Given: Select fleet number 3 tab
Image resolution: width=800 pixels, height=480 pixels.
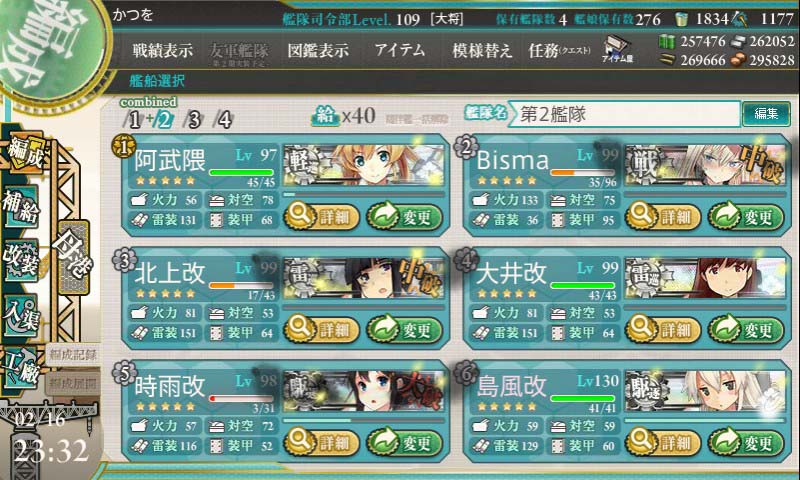Looking at the screenshot, I should click(x=194, y=120).
